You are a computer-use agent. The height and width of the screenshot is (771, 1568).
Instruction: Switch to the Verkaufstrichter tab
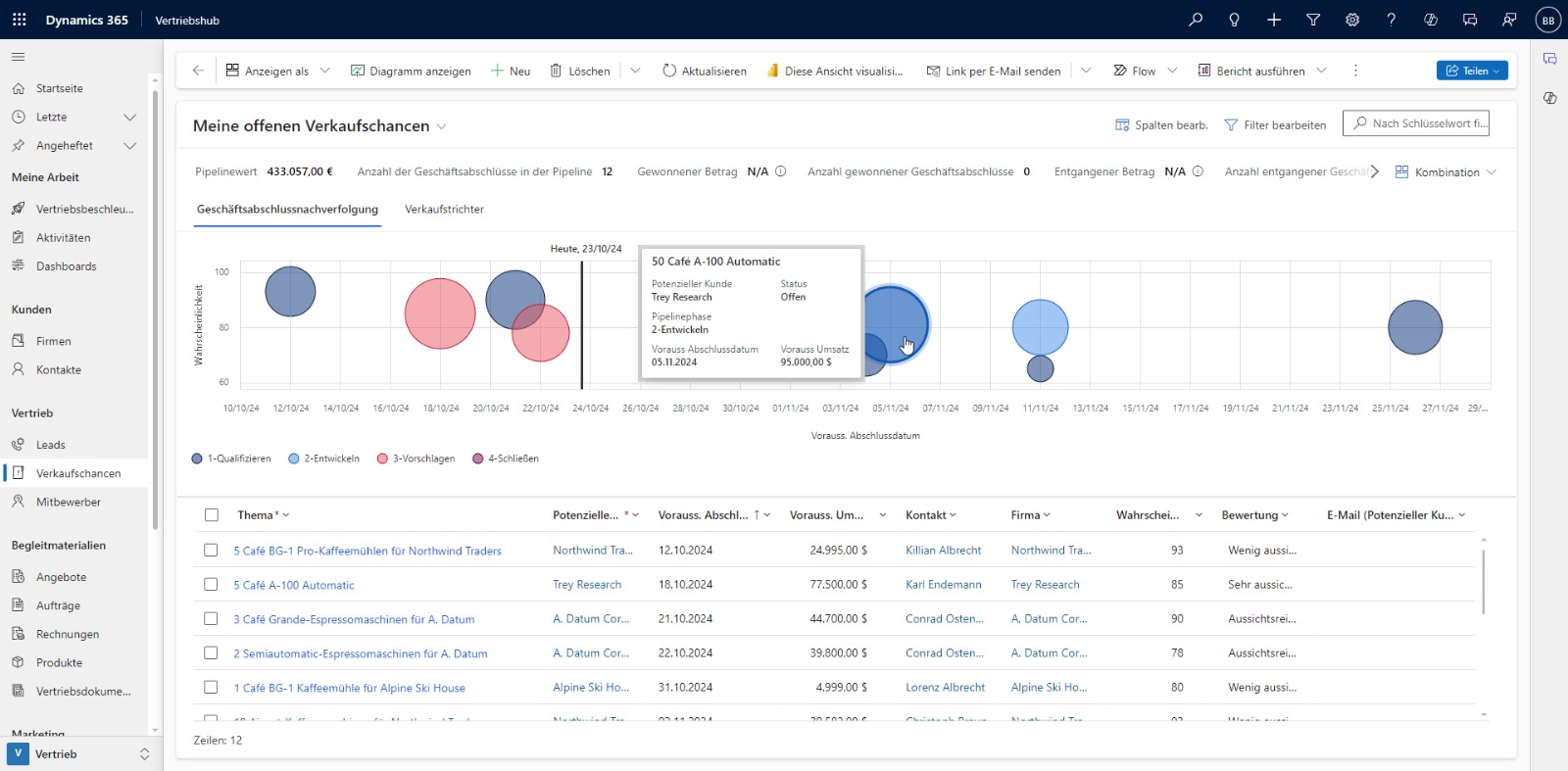[444, 210]
